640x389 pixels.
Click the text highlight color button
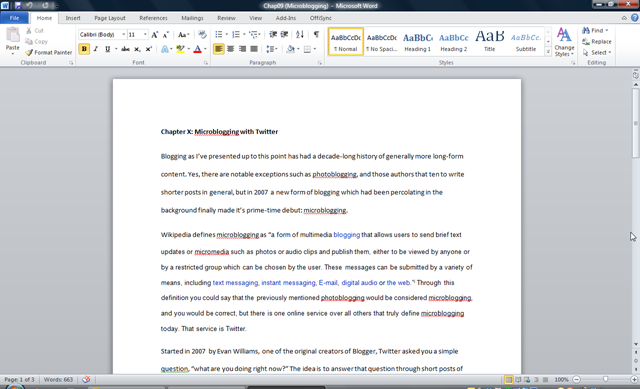pos(180,49)
